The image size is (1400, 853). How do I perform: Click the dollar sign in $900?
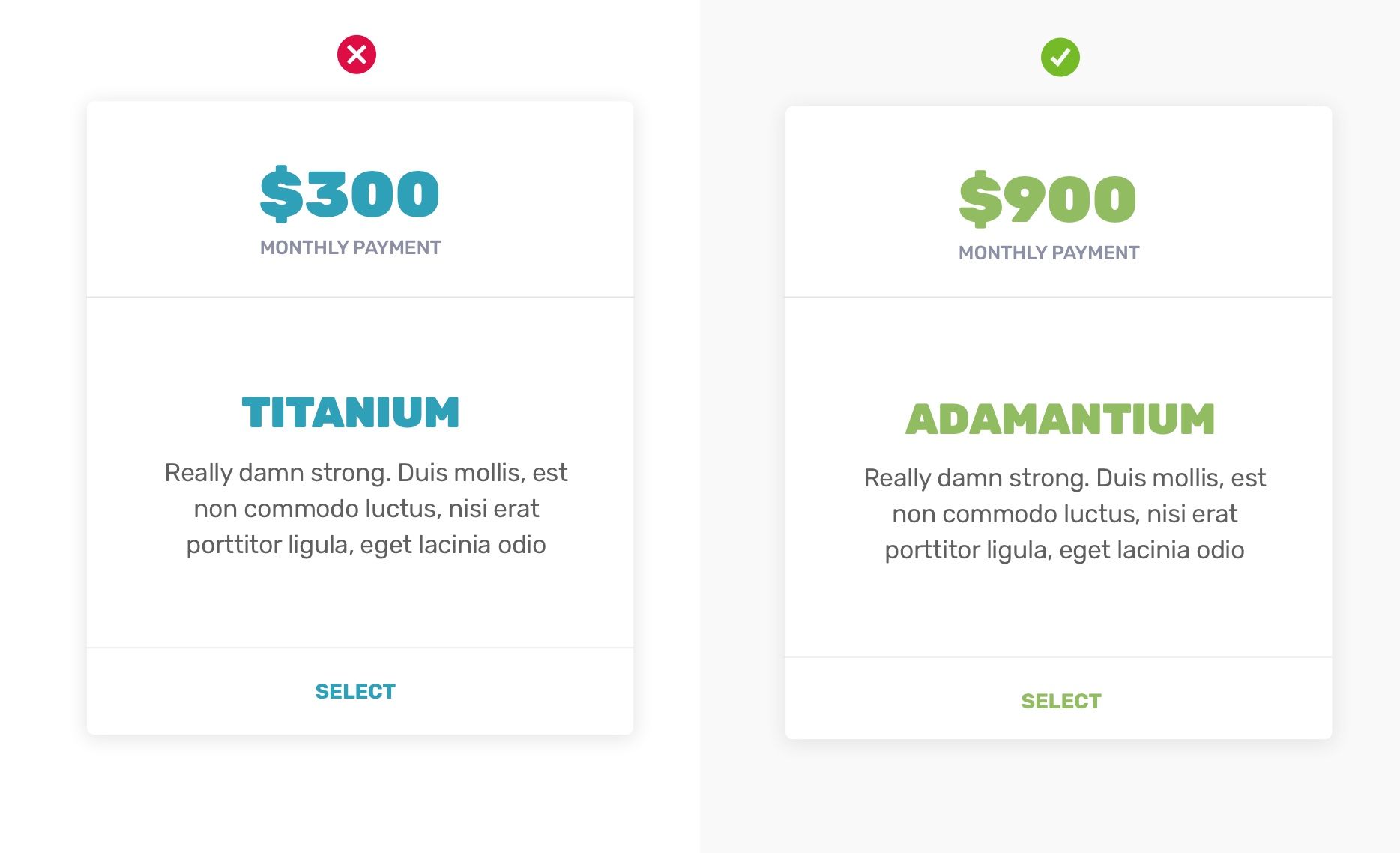point(980,199)
